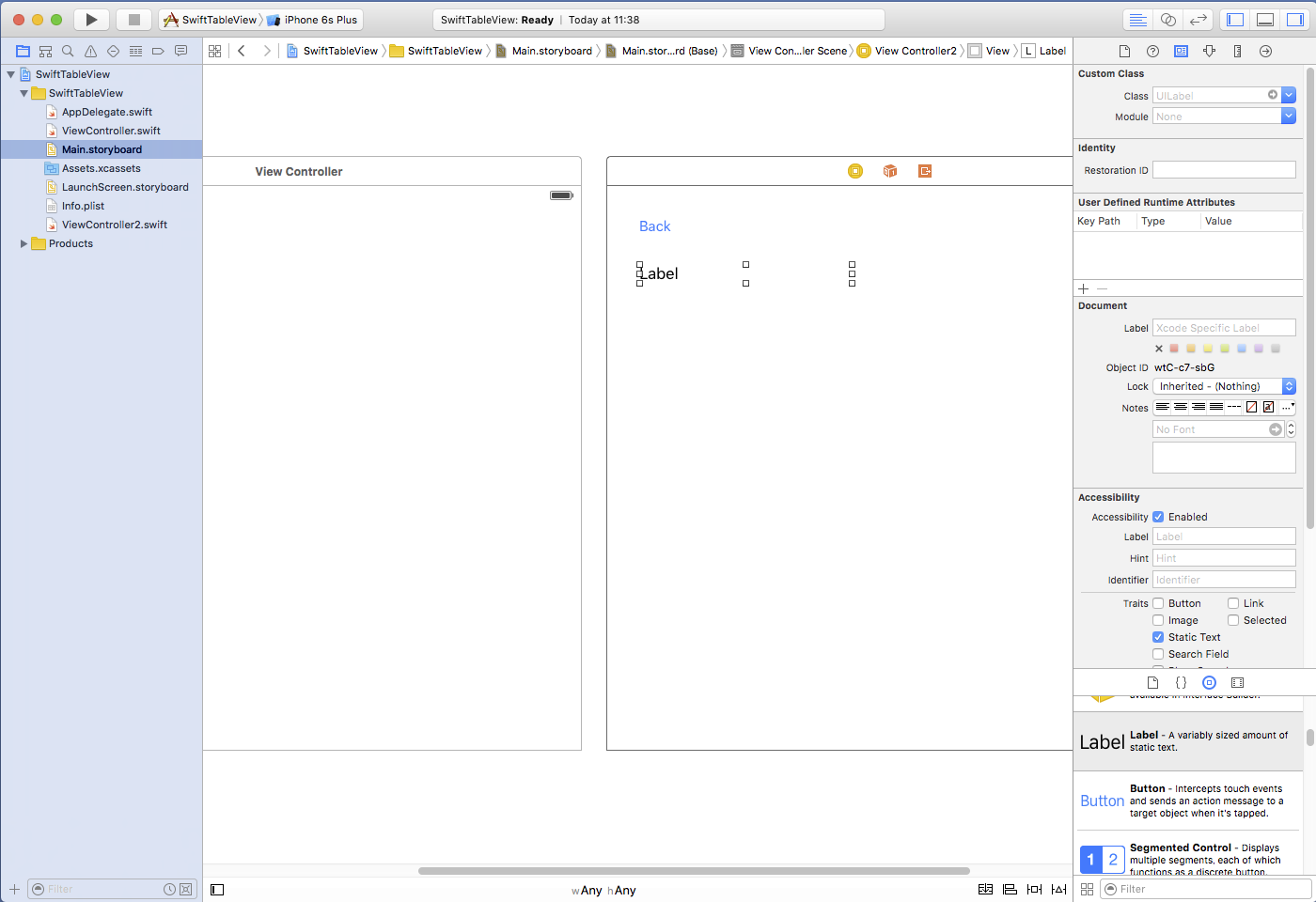The image size is (1316, 902).
Task: Disable the Accessibility Enabled checkbox
Action: point(1158,517)
